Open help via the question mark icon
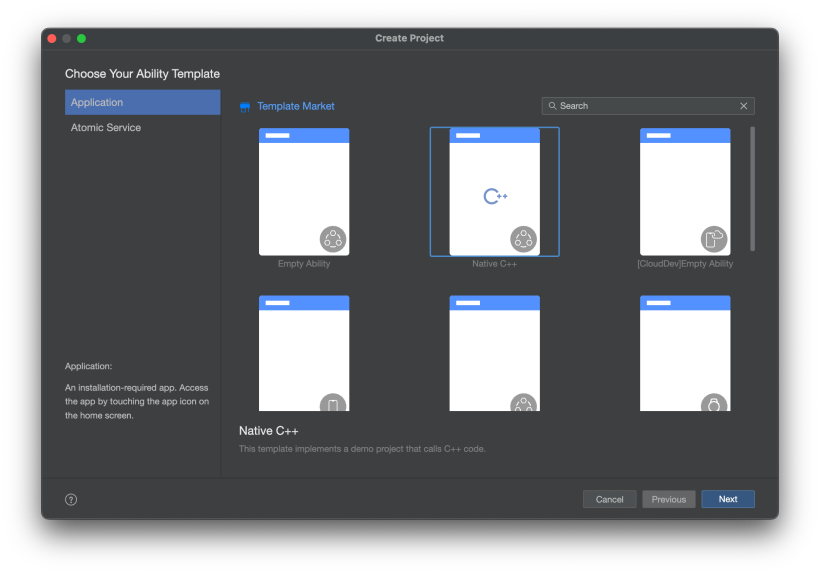Image resolution: width=820 pixels, height=574 pixels. (71, 500)
